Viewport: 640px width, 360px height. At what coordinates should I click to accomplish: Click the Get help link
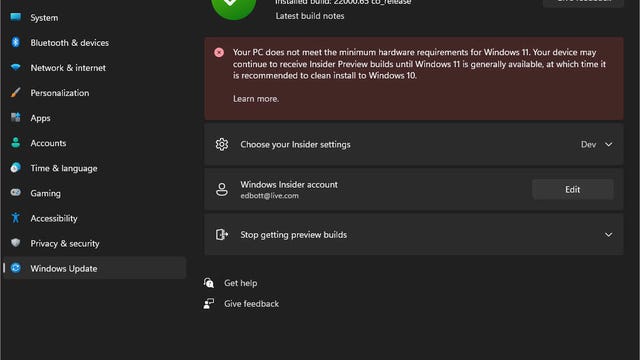coord(240,283)
